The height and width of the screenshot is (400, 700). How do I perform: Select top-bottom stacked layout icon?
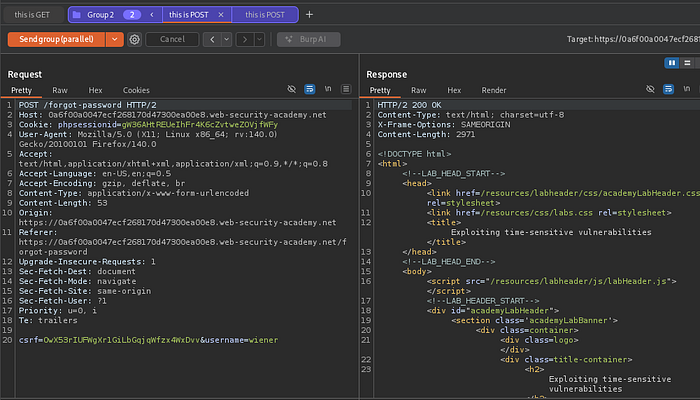pos(687,63)
